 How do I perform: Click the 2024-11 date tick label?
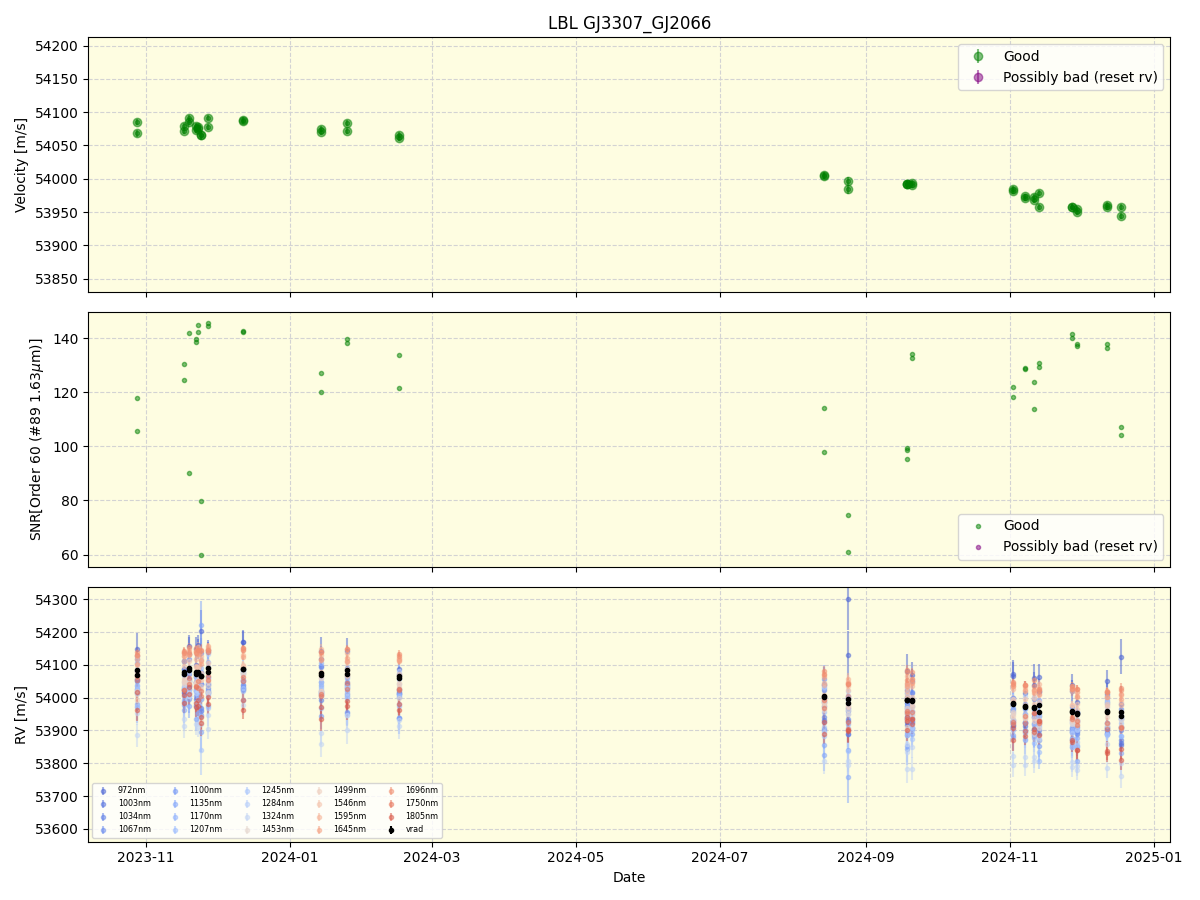(1010, 858)
